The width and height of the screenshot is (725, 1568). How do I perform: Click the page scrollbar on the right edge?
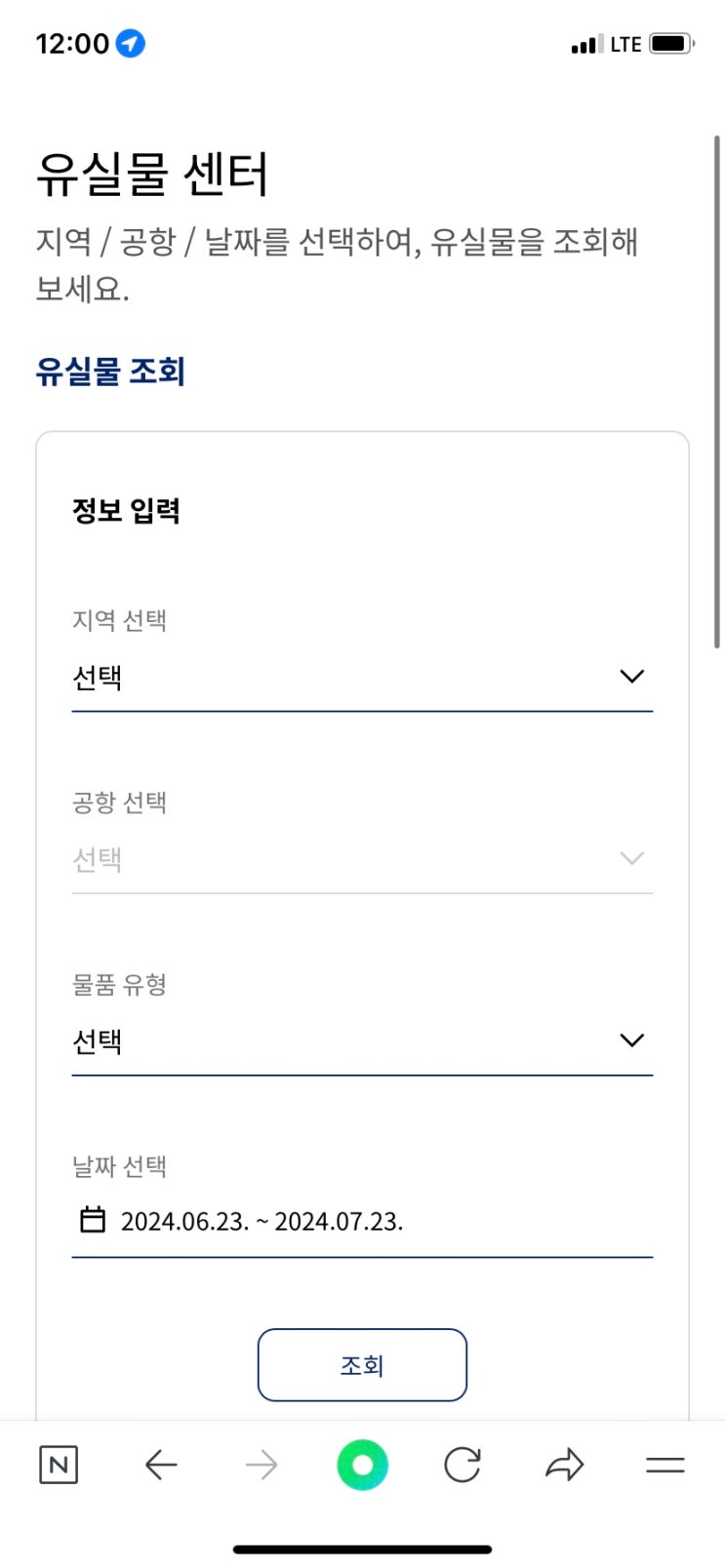click(x=717, y=390)
